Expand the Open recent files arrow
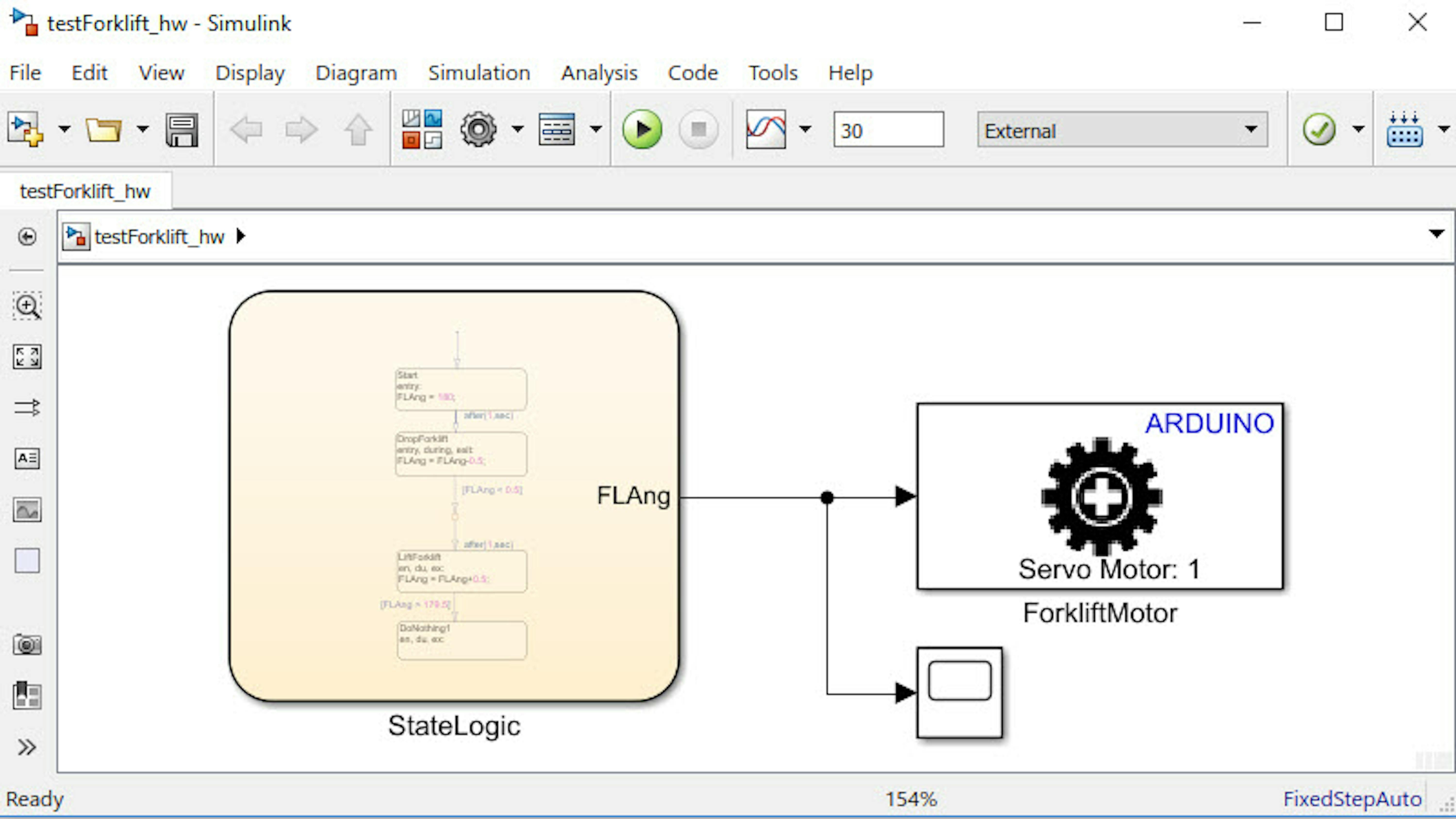This screenshot has height=819, width=1456. click(143, 129)
